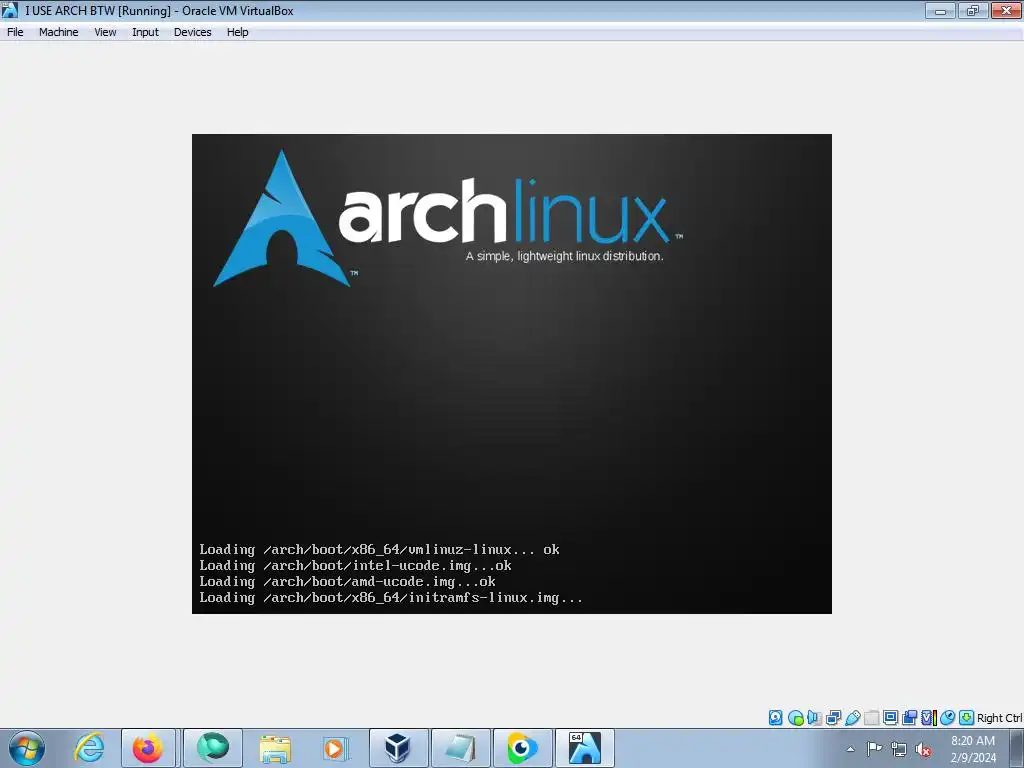This screenshot has width=1024, height=768.
Task: Open the Help menu
Action: 237,32
